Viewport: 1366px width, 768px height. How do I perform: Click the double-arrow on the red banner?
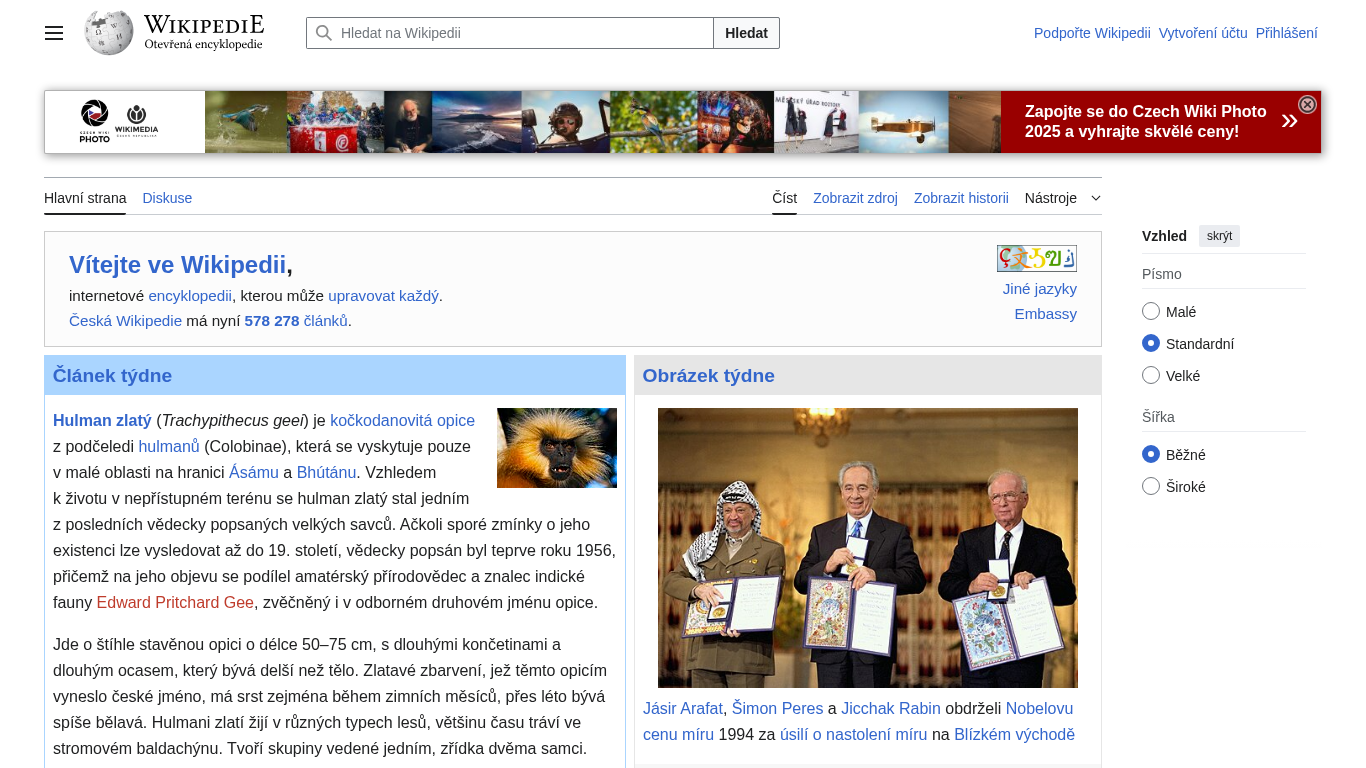point(1289,122)
